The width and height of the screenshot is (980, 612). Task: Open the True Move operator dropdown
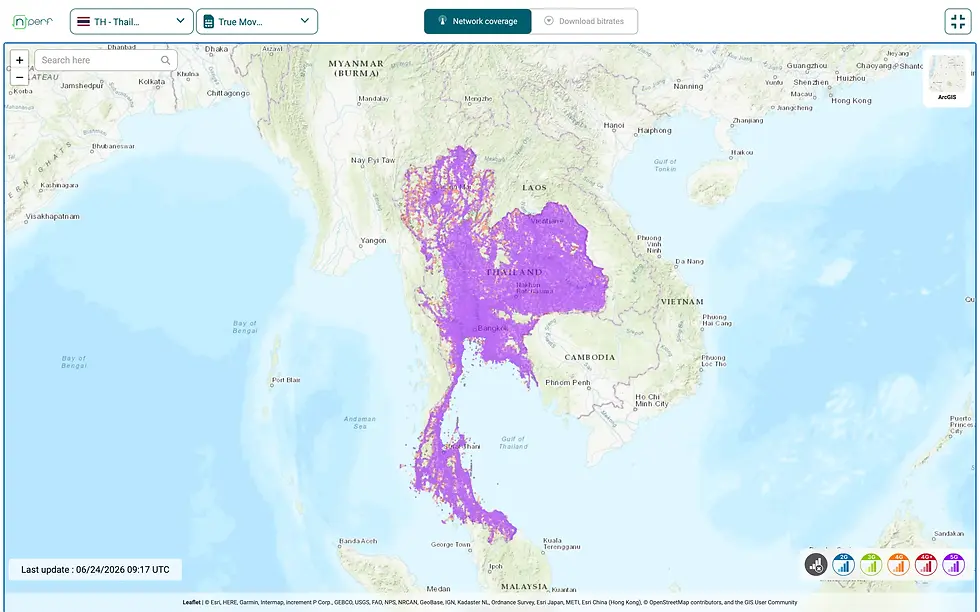click(257, 22)
